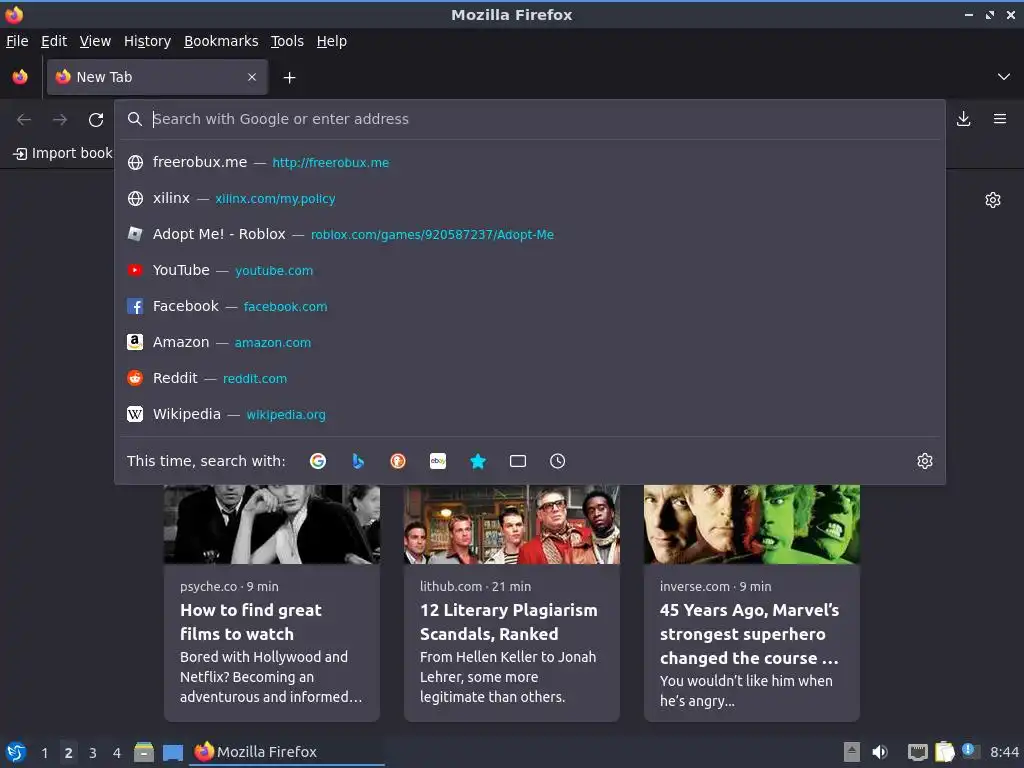Search this time with Google icon
This screenshot has width=1024, height=768.
tap(318, 461)
